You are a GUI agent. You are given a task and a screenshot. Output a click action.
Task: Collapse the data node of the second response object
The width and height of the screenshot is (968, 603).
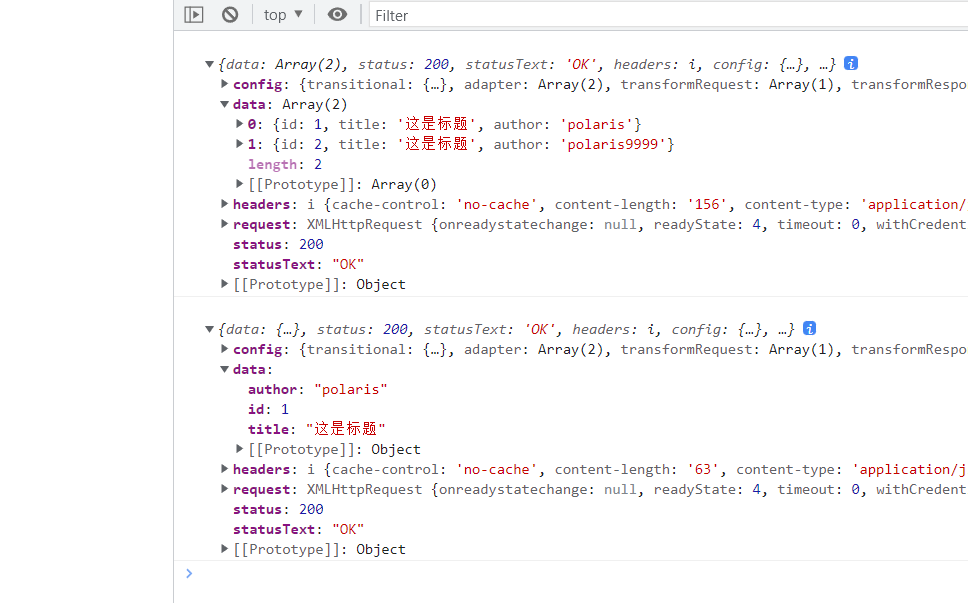click(x=225, y=369)
